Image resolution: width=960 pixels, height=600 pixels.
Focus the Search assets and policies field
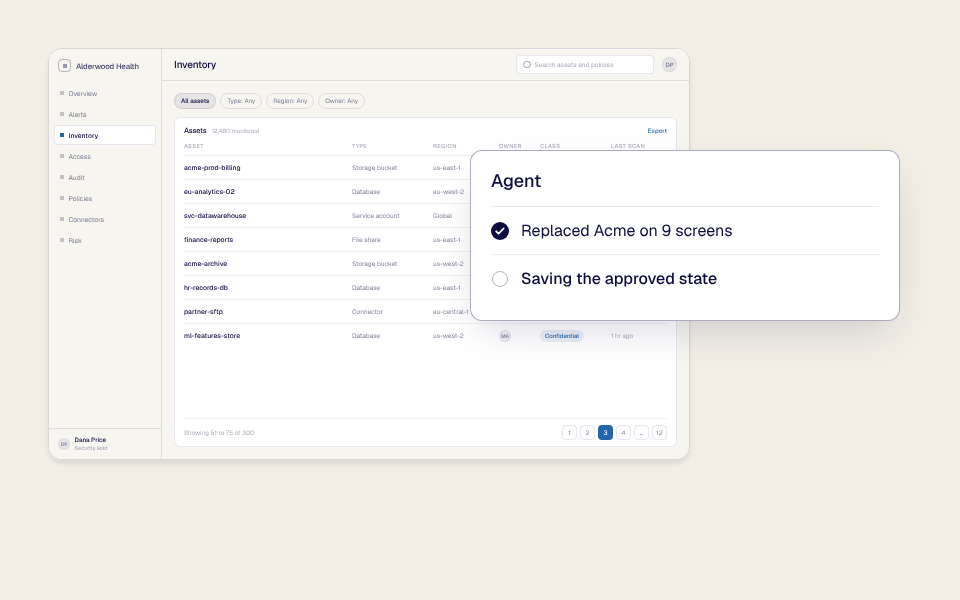click(x=585, y=65)
